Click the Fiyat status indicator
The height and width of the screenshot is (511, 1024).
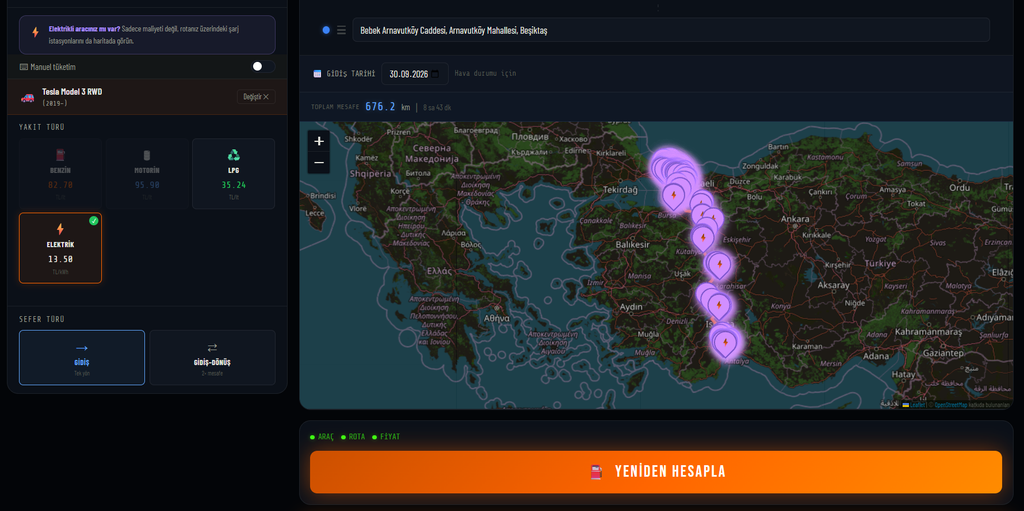(386, 437)
